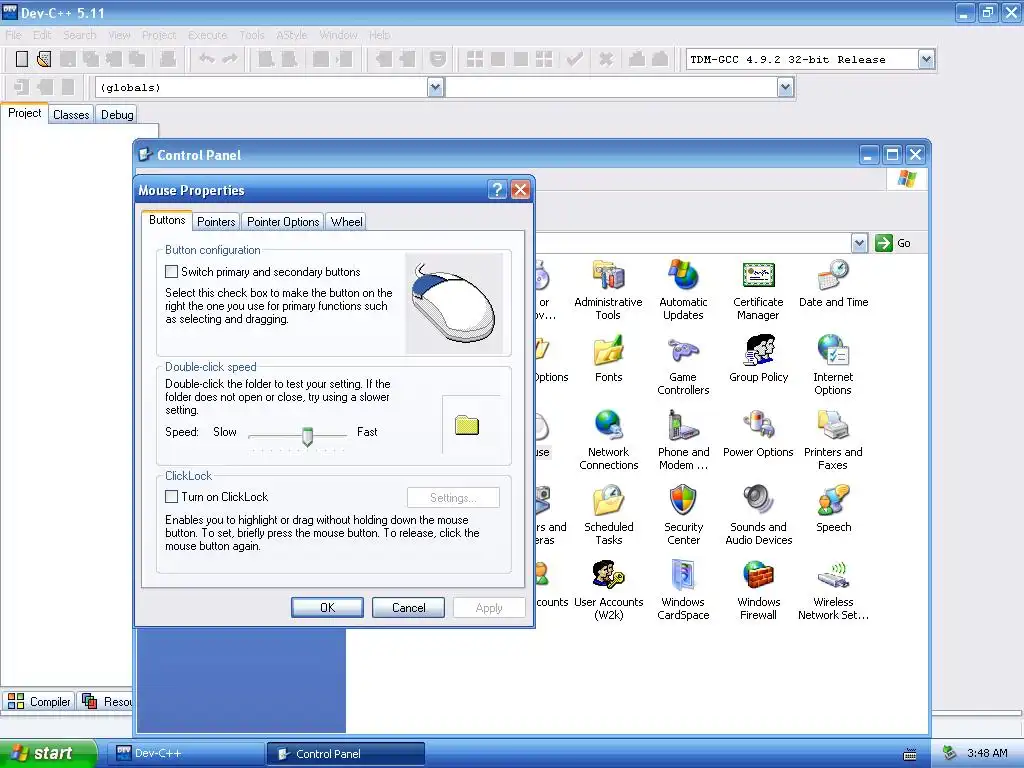Click the ClickLock Settings button

(453, 498)
